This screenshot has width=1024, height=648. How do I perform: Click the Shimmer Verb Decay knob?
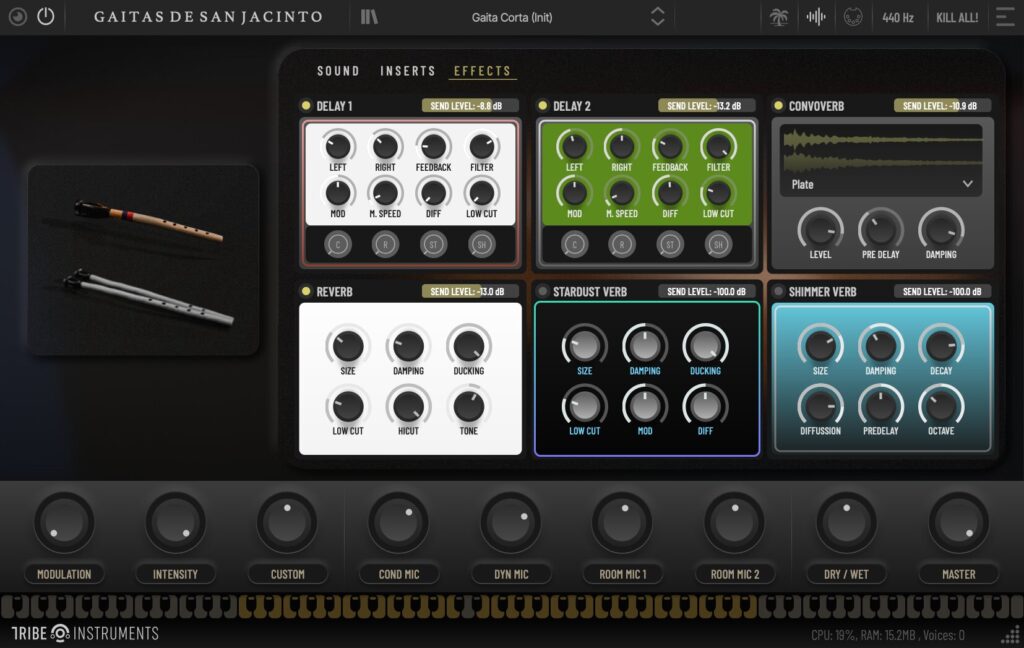[x=941, y=346]
